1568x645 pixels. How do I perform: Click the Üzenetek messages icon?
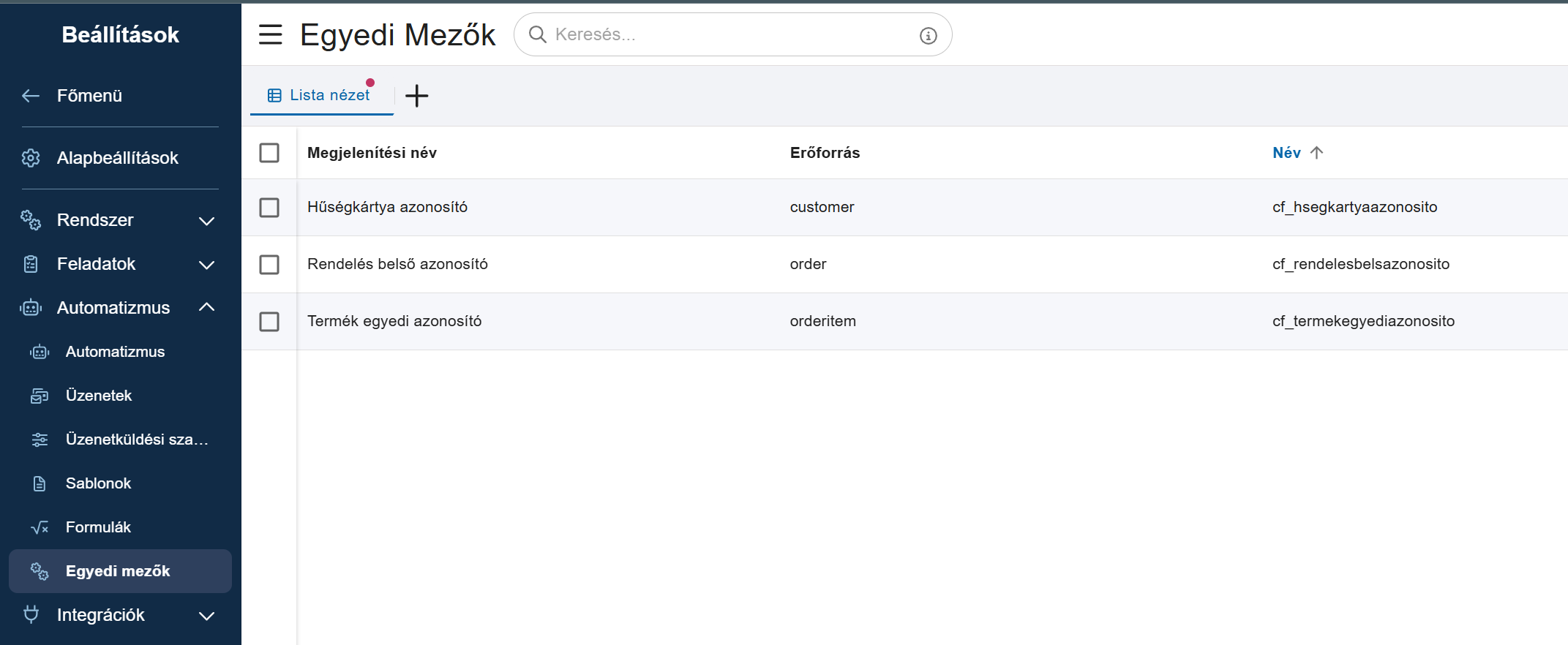pyautogui.click(x=40, y=396)
